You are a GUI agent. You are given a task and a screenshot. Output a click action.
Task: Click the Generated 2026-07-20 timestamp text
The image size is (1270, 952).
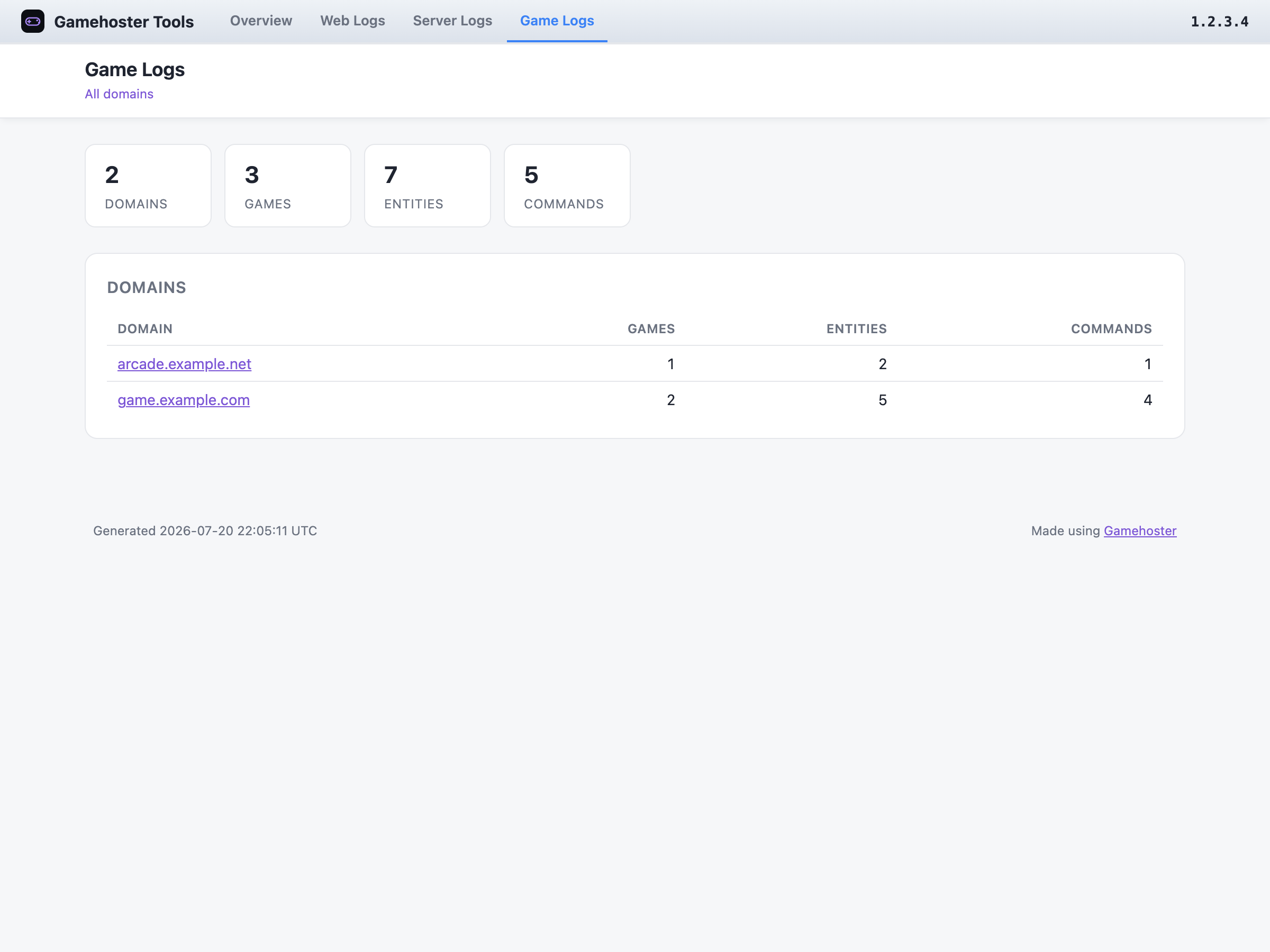(205, 531)
